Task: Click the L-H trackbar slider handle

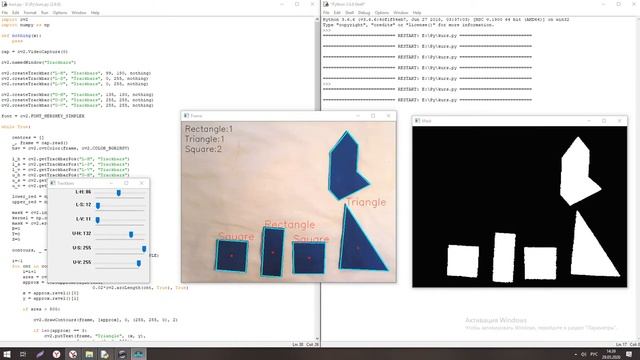Action: point(118,193)
